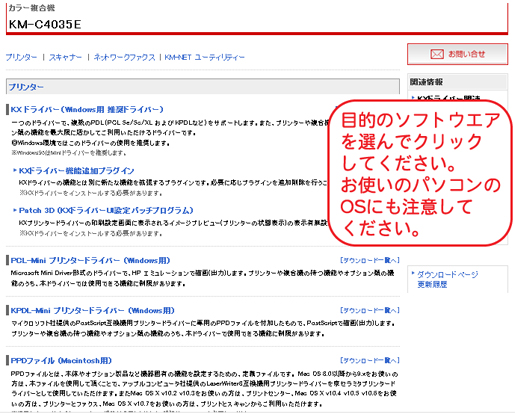Viewport: 515px width, 413px height.
Task: Click the KM-C4035E model title text
Action: [x=45, y=24]
